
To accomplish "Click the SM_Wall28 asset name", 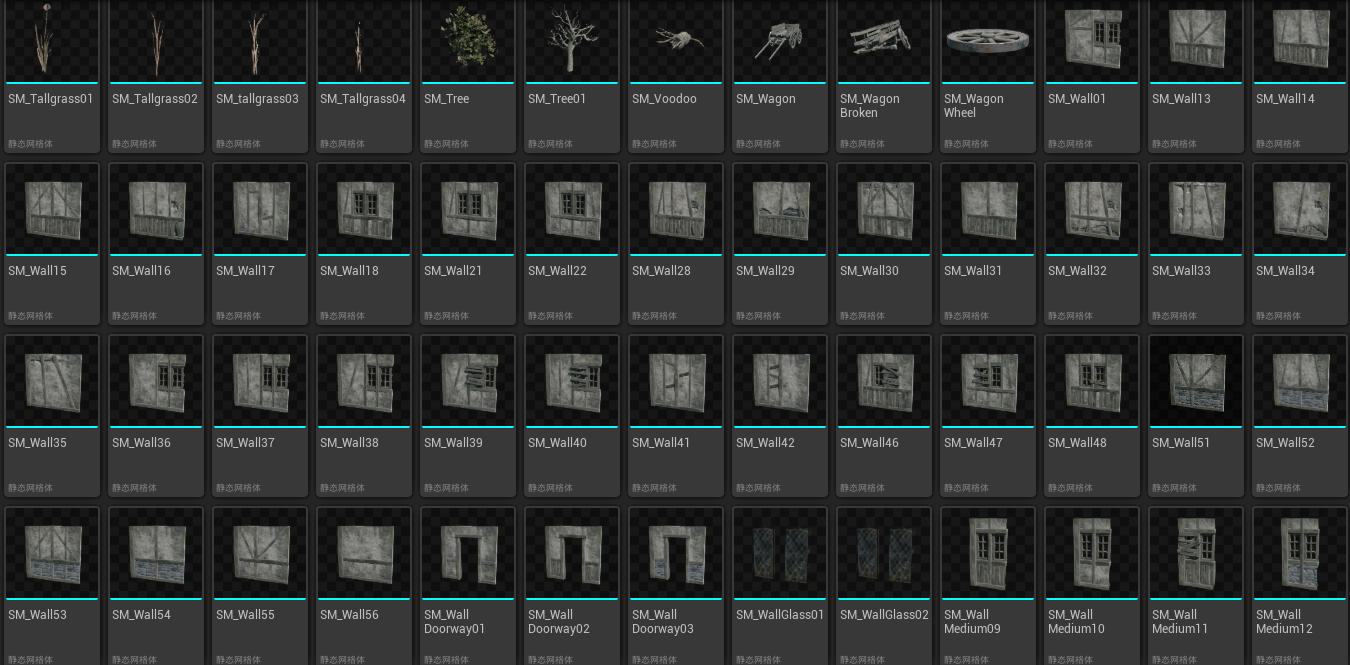I will point(661,271).
